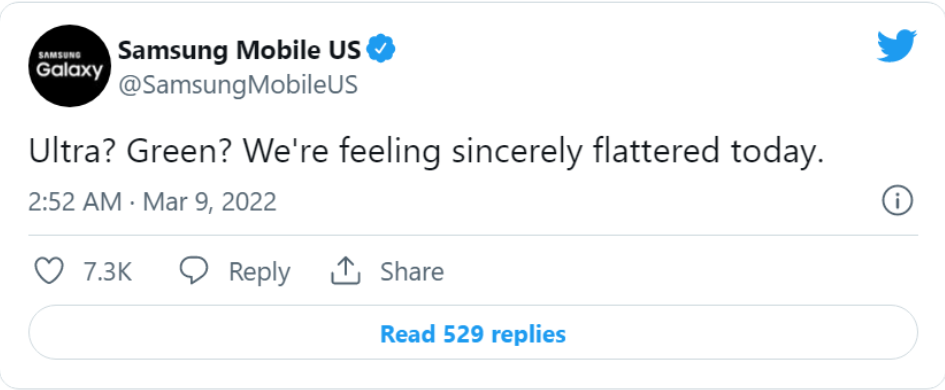Image resolution: width=945 pixels, height=390 pixels.
Task: Click the 2:52 AM timestamp
Action: (x=75, y=202)
